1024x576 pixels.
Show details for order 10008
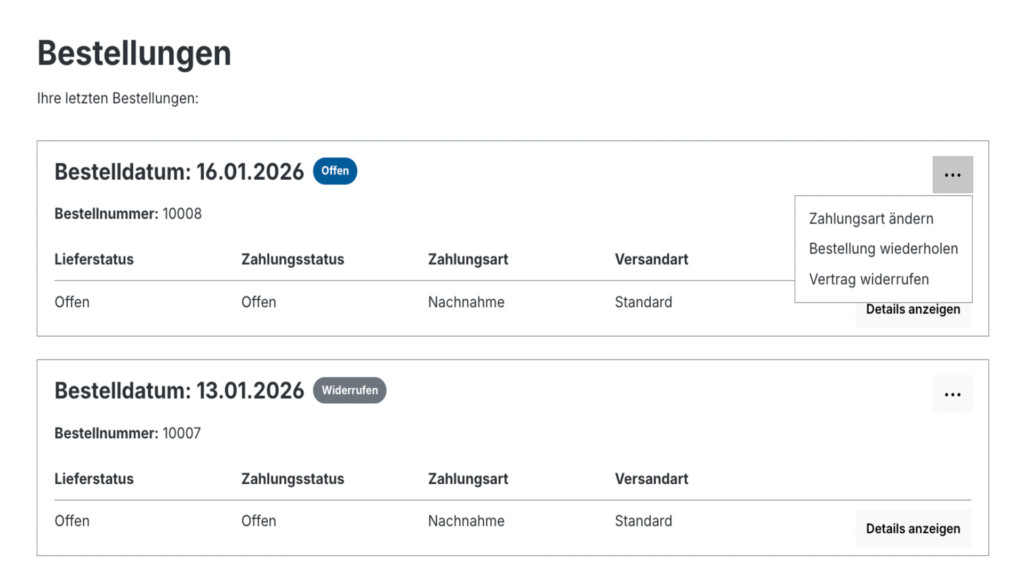point(912,310)
